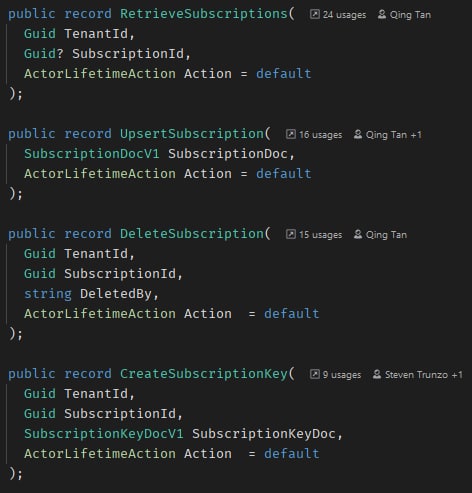The width and height of the screenshot is (472, 493).
Task: Click usages icon beside CreateSubscriptionKey
Action: (315, 374)
